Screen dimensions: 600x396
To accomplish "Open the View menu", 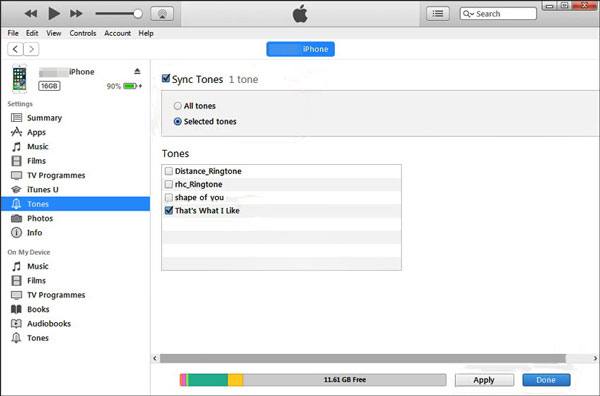I will [x=54, y=33].
